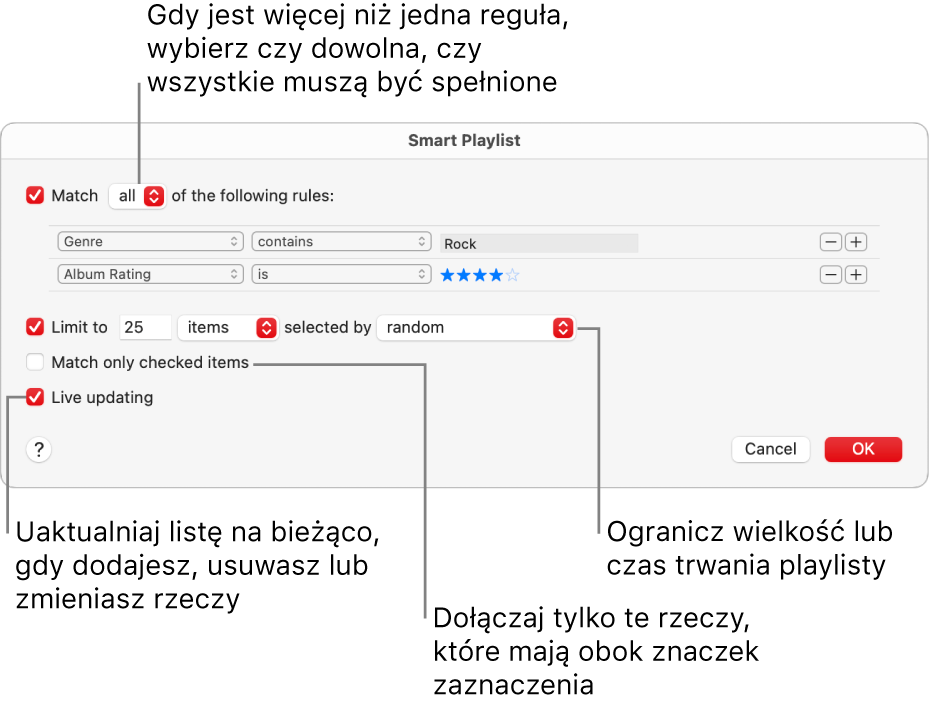The width and height of the screenshot is (931, 705).
Task: Open the items unit popup
Action: click(x=229, y=327)
